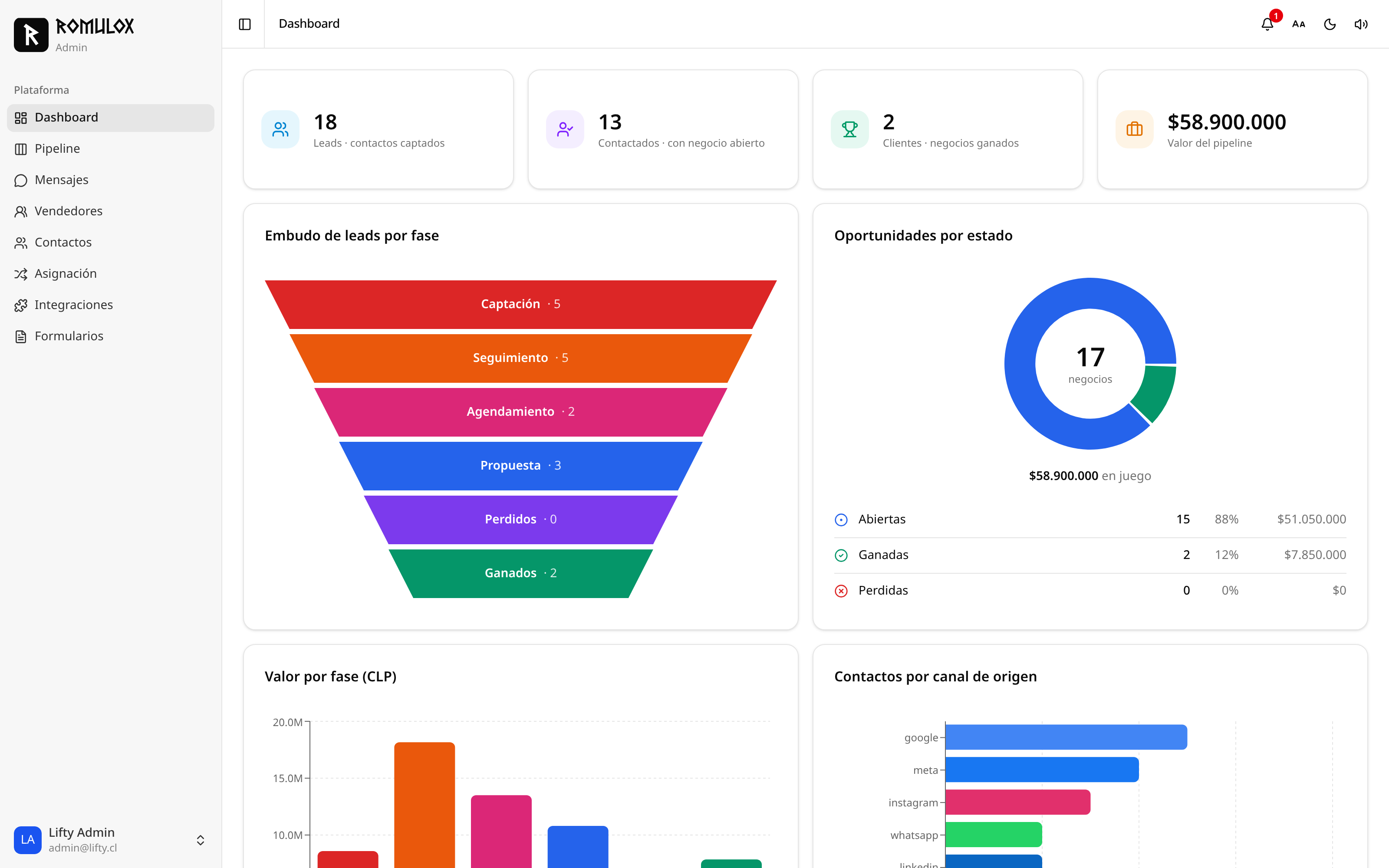Select the Ganados funnel stage
Screen dimensions: 1389x868
520,573
